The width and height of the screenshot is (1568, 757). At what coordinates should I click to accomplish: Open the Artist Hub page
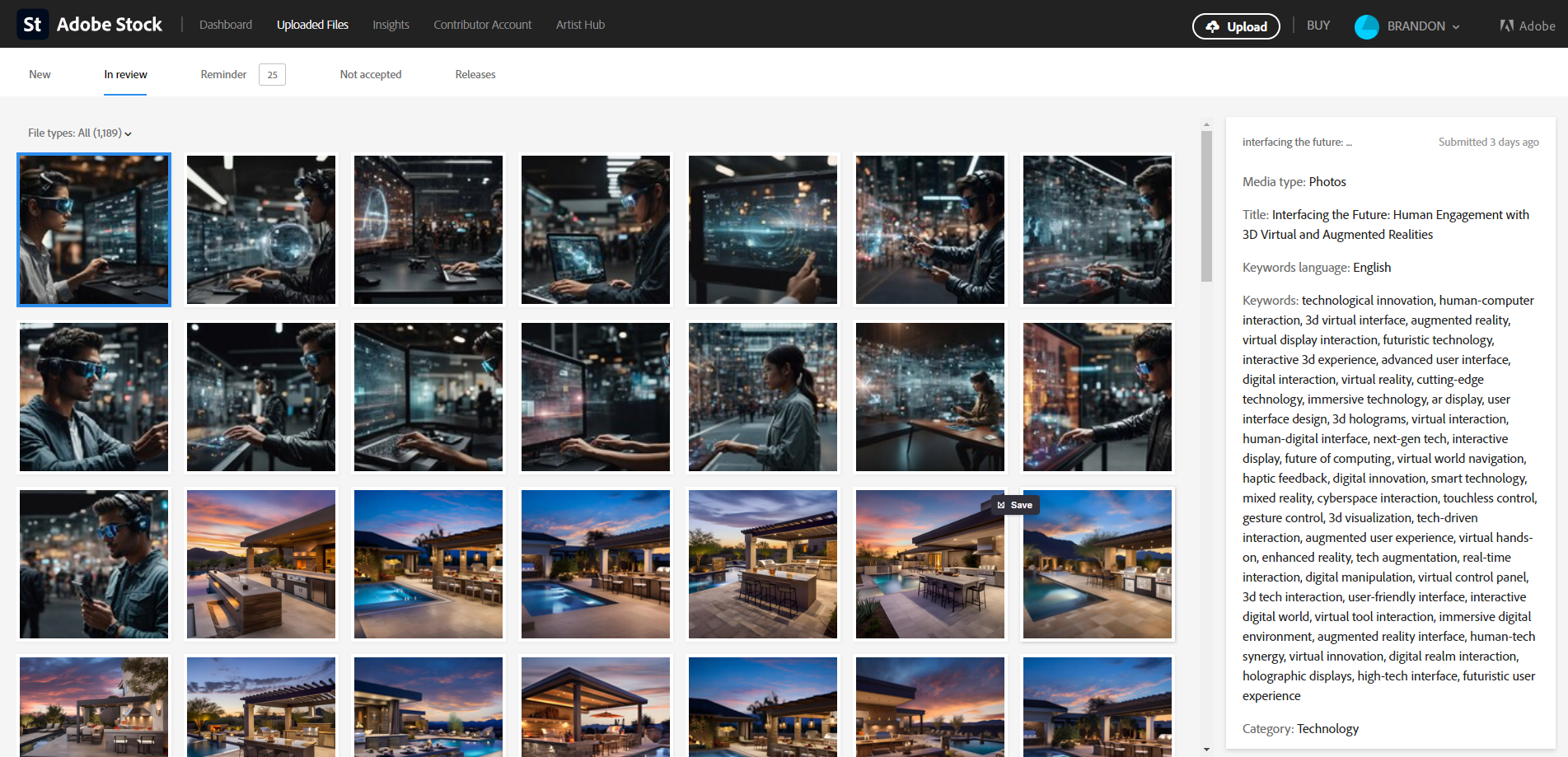(580, 25)
